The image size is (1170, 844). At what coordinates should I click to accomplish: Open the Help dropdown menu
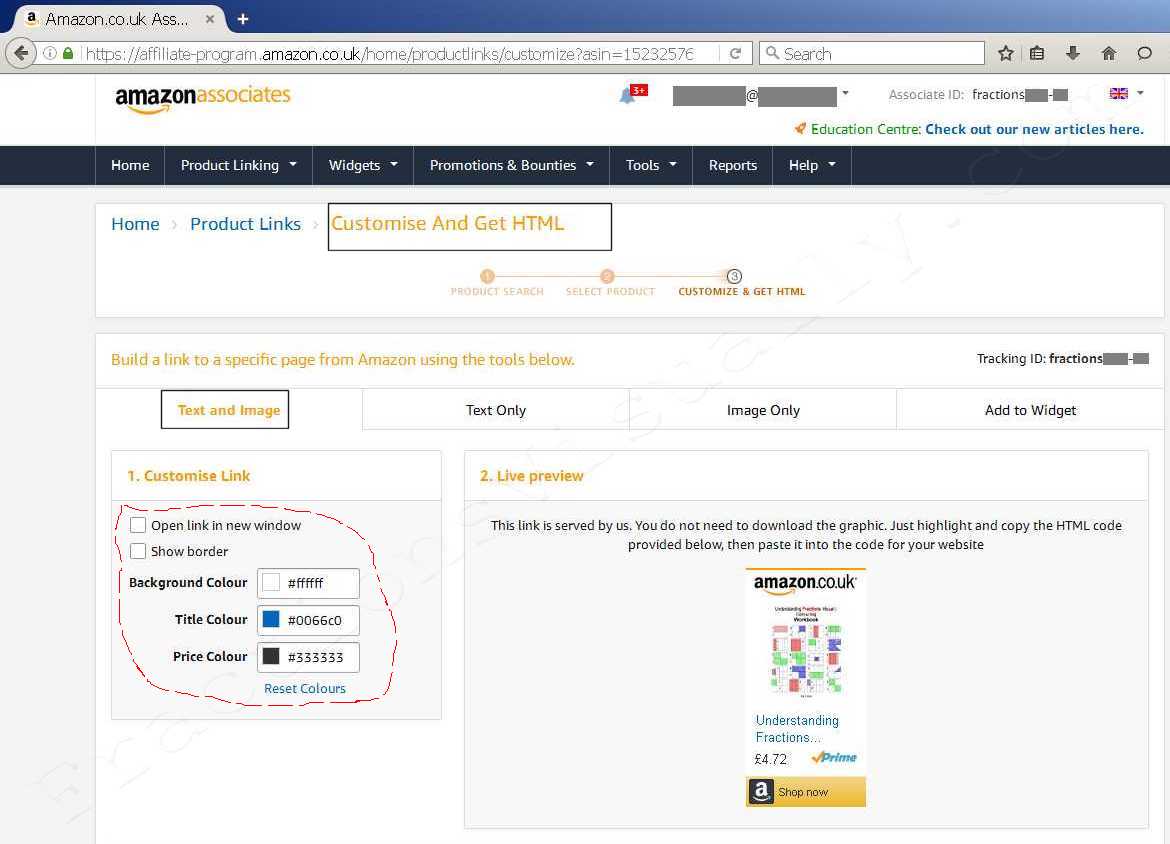click(812, 165)
